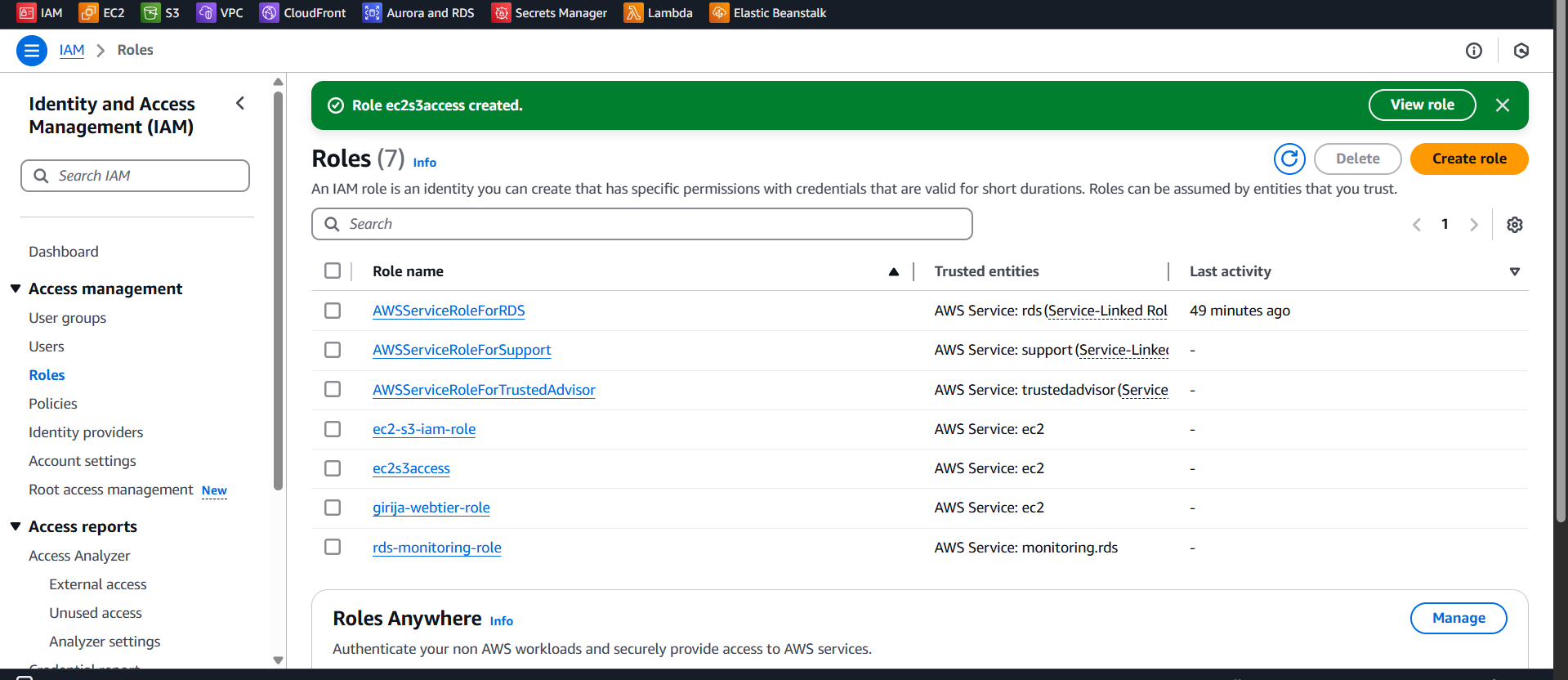Image resolution: width=1568 pixels, height=680 pixels.
Task: Collapse the IAM side navigation panel
Action: tap(240, 103)
